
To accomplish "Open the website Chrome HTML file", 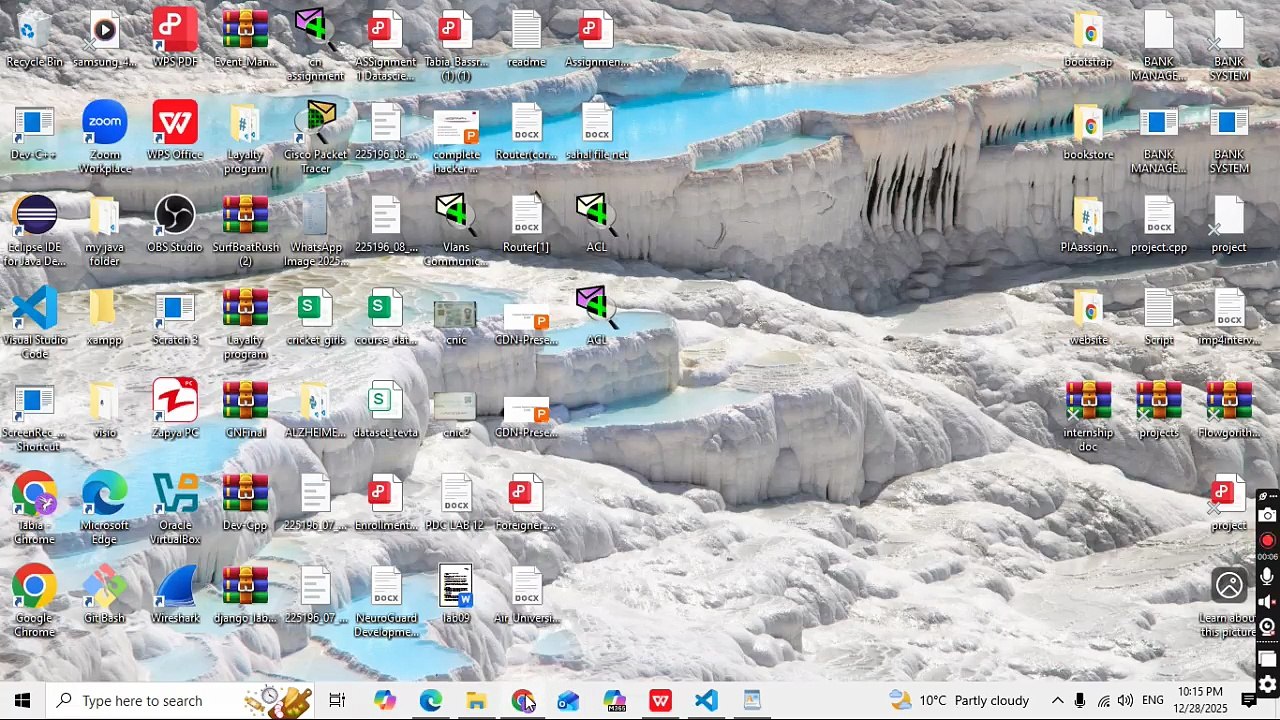I will 1088,318.
